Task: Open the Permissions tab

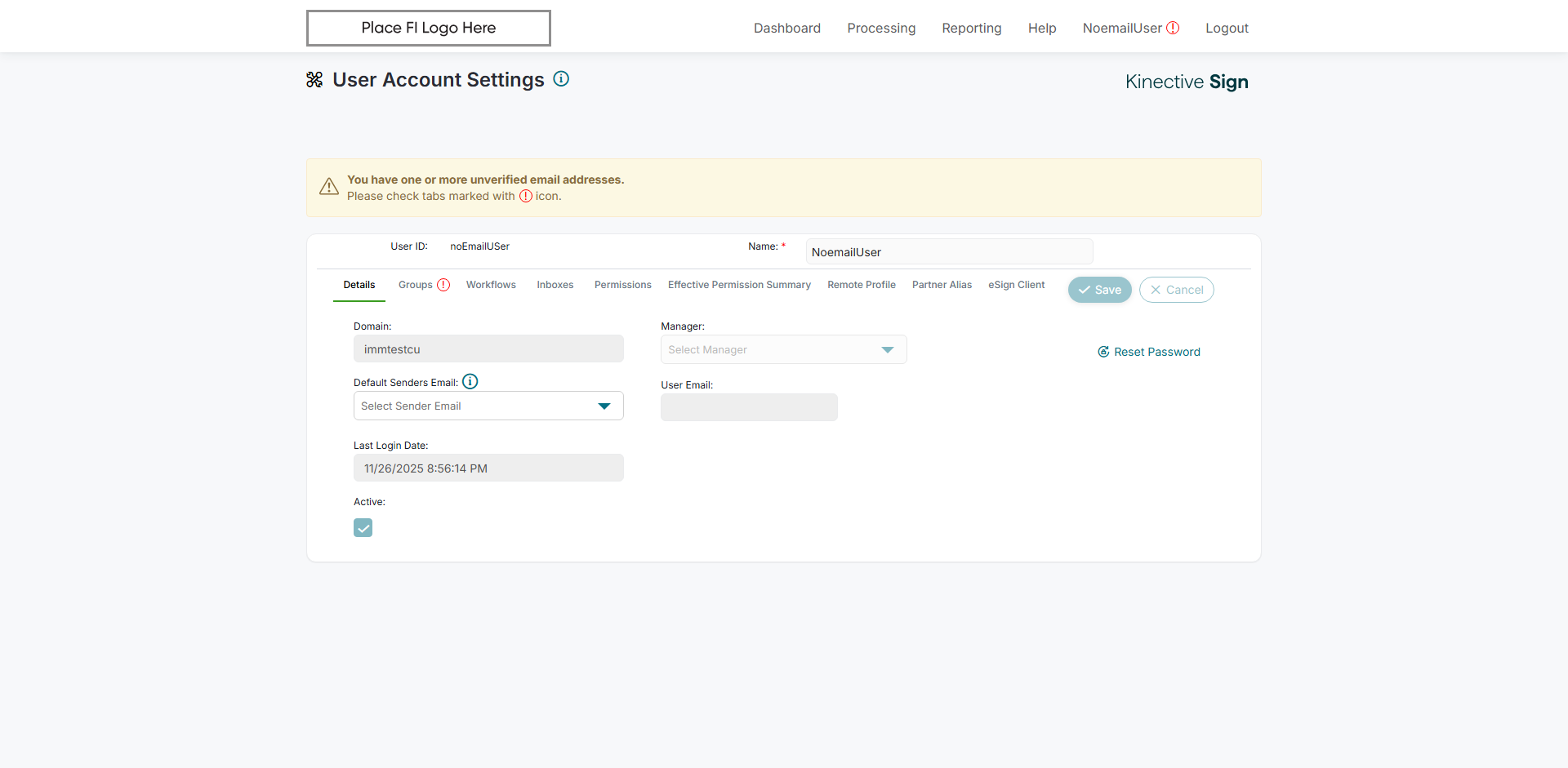Action: (x=622, y=285)
